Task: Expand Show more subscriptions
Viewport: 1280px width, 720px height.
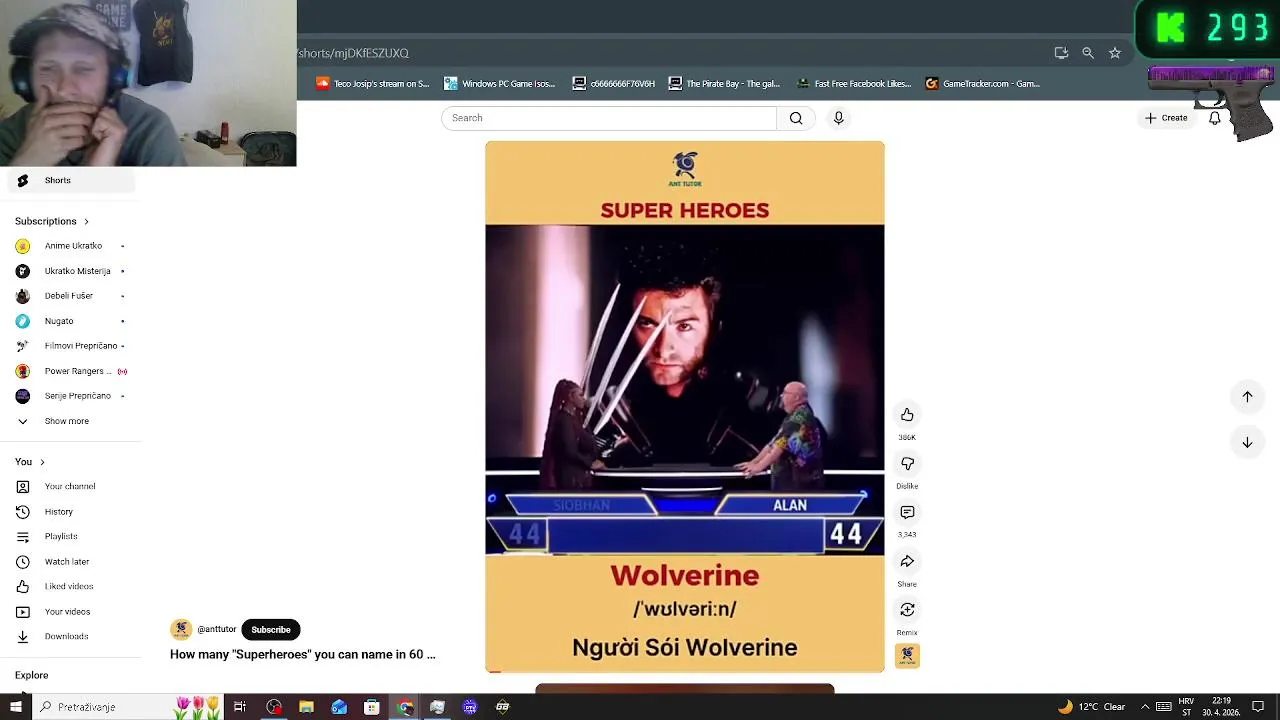Action: pos(70,421)
